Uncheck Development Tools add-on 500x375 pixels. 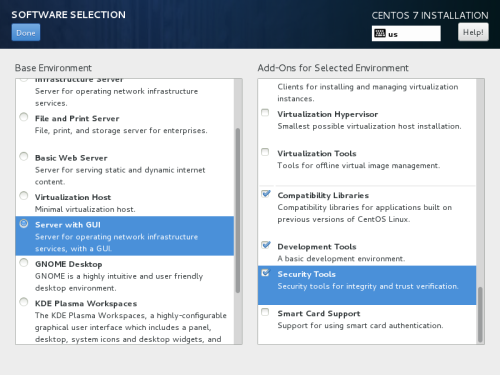[266, 245]
